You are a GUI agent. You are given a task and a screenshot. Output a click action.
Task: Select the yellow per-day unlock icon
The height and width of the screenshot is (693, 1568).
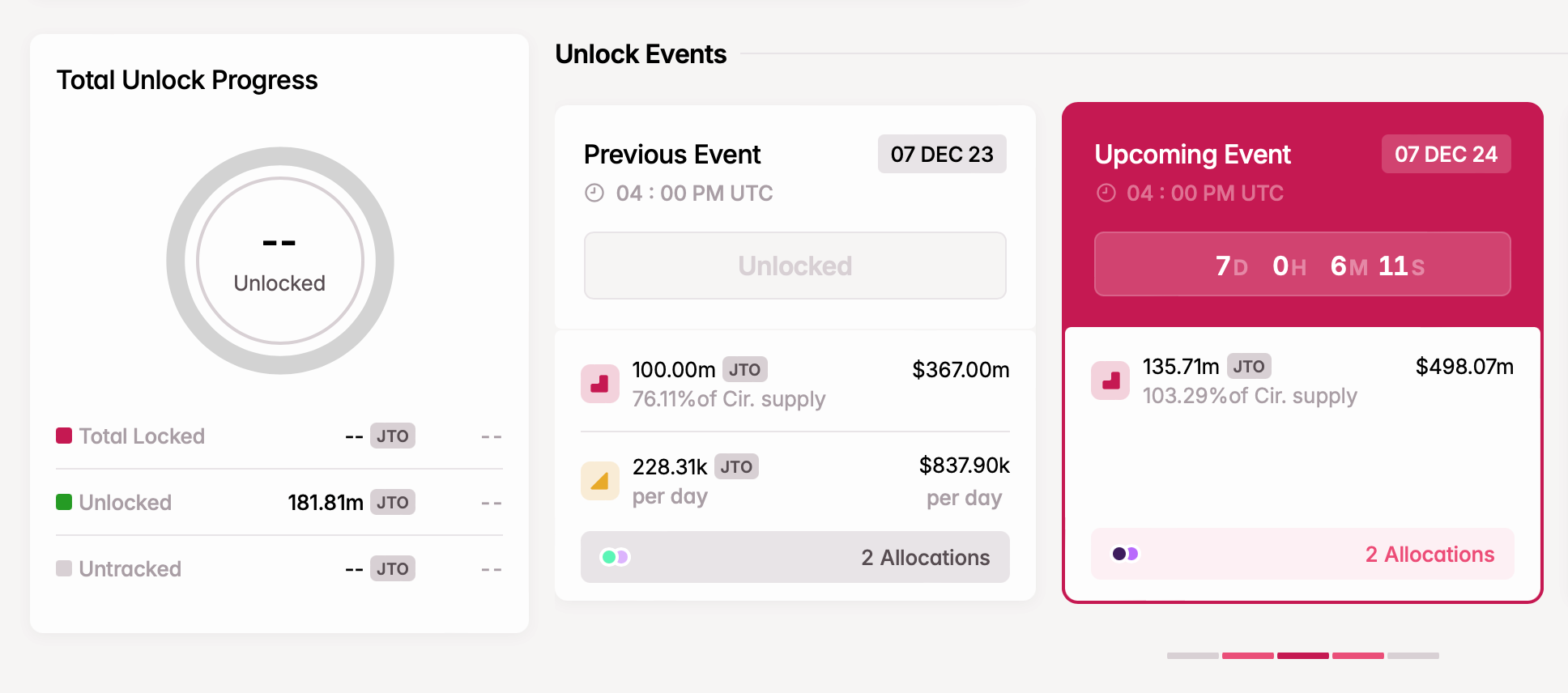600,480
